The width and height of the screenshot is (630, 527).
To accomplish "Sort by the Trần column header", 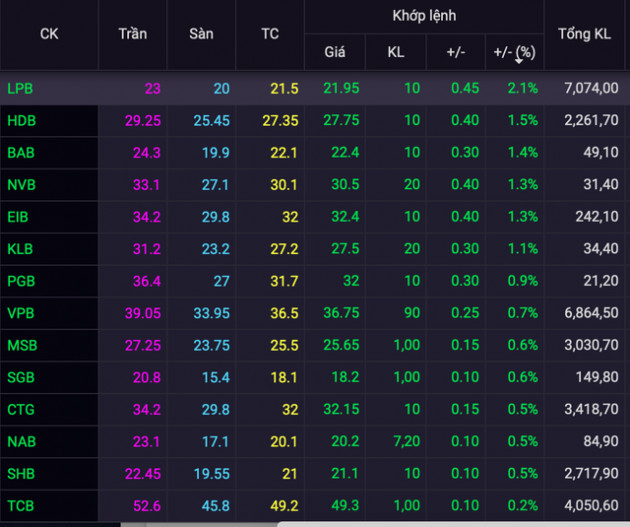I will 133,34.
